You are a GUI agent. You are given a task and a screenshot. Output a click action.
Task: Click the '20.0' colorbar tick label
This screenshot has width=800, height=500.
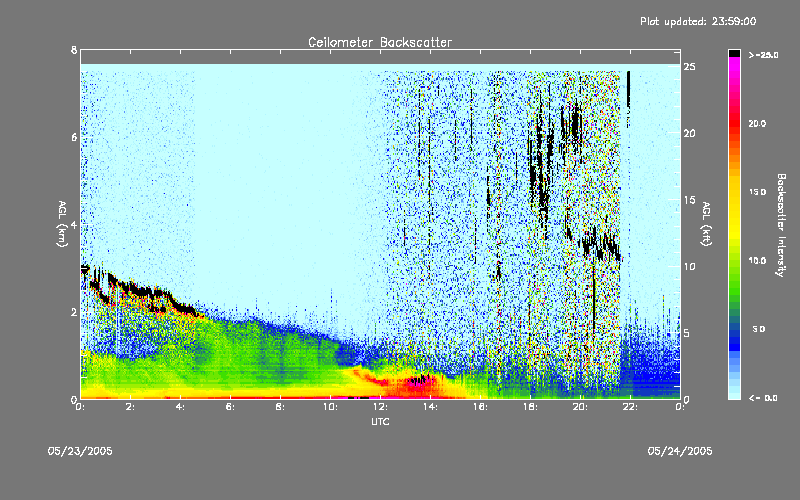[x=757, y=123]
